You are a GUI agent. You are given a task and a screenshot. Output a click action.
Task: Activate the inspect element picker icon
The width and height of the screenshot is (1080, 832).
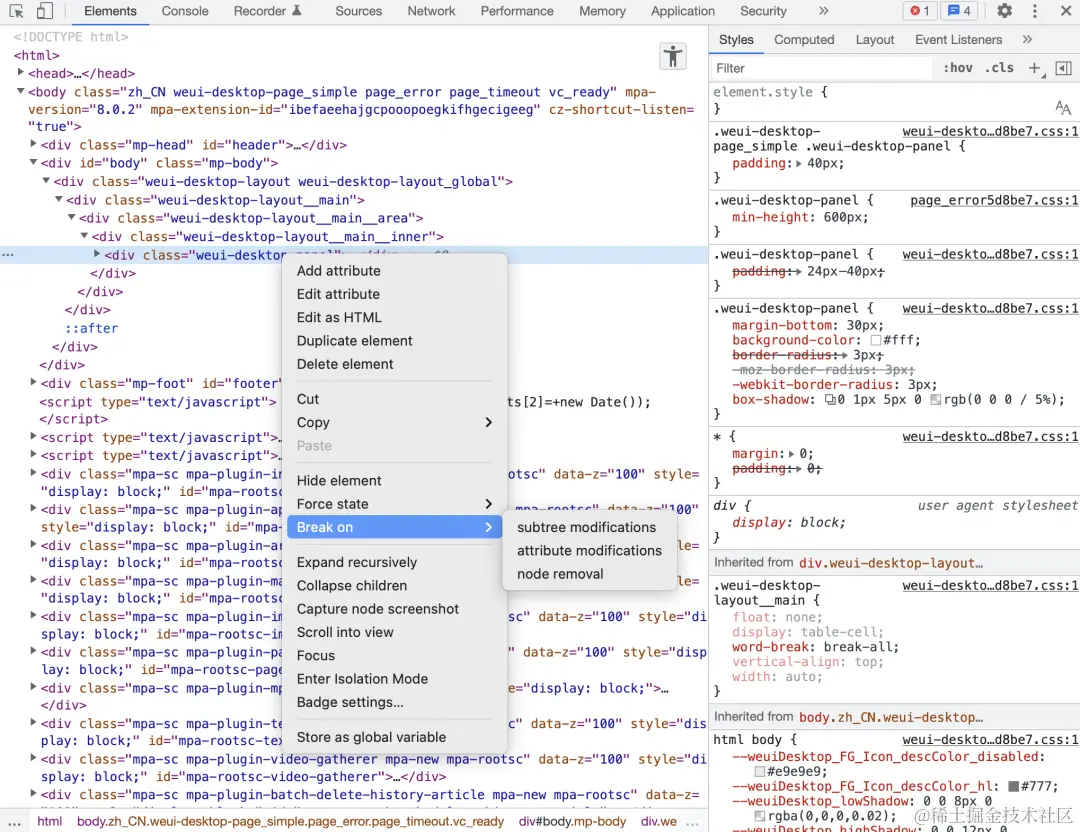pos(16,11)
